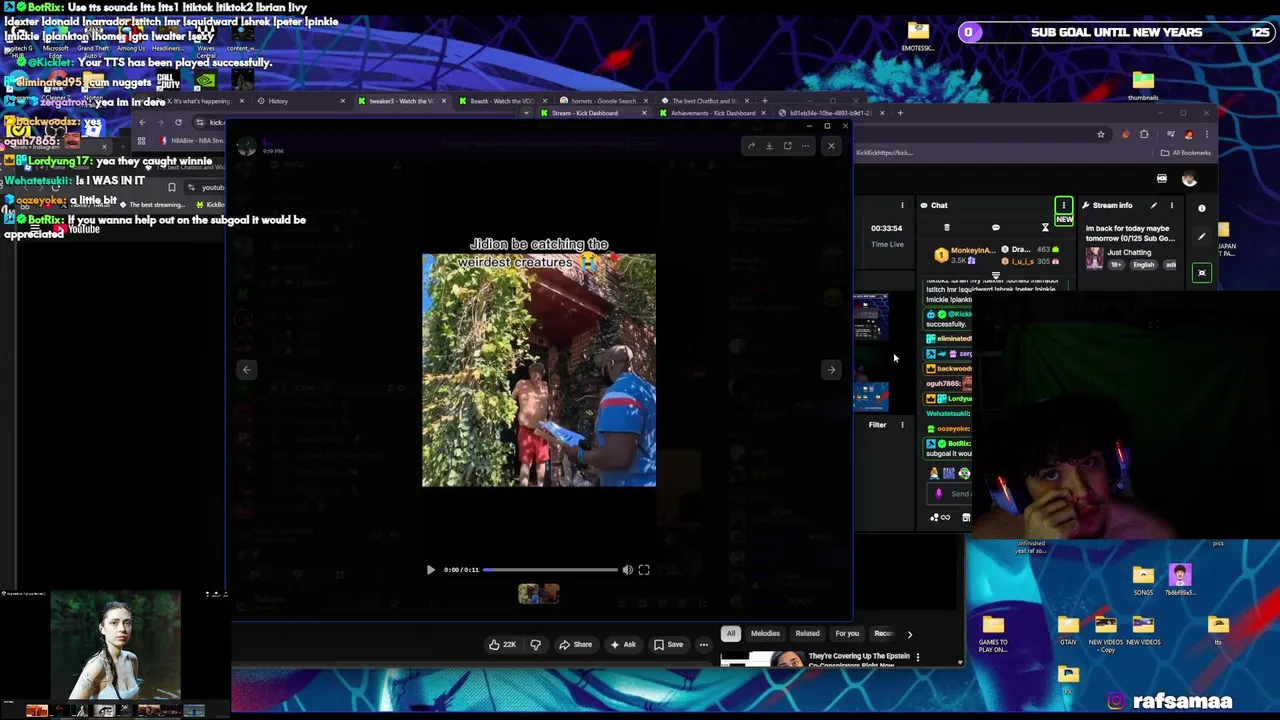Open the info icon in dashboard sidebar
The height and width of the screenshot is (720, 1280).
pos(1202,208)
